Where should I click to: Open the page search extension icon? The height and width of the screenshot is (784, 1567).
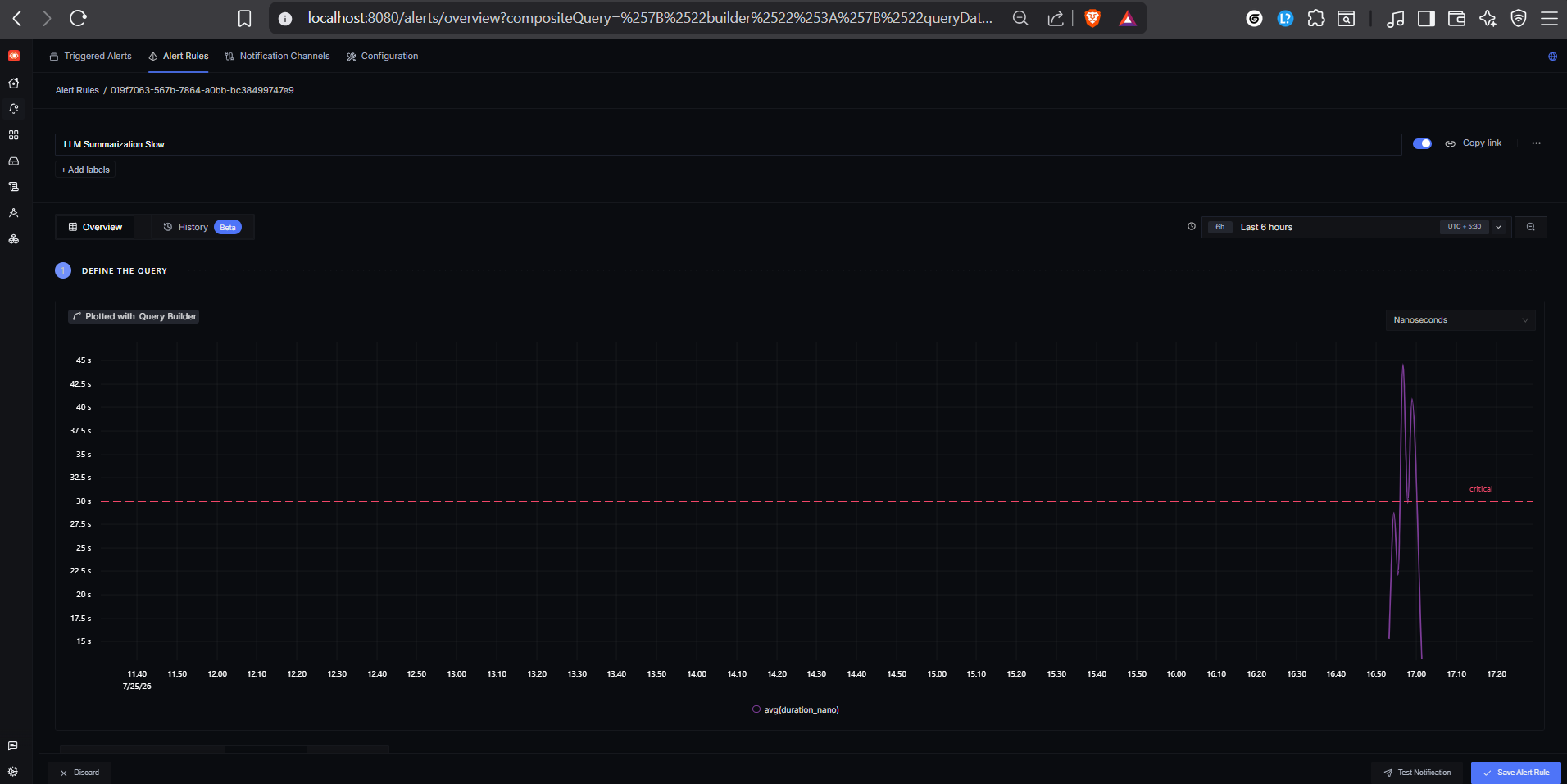coord(1347,18)
